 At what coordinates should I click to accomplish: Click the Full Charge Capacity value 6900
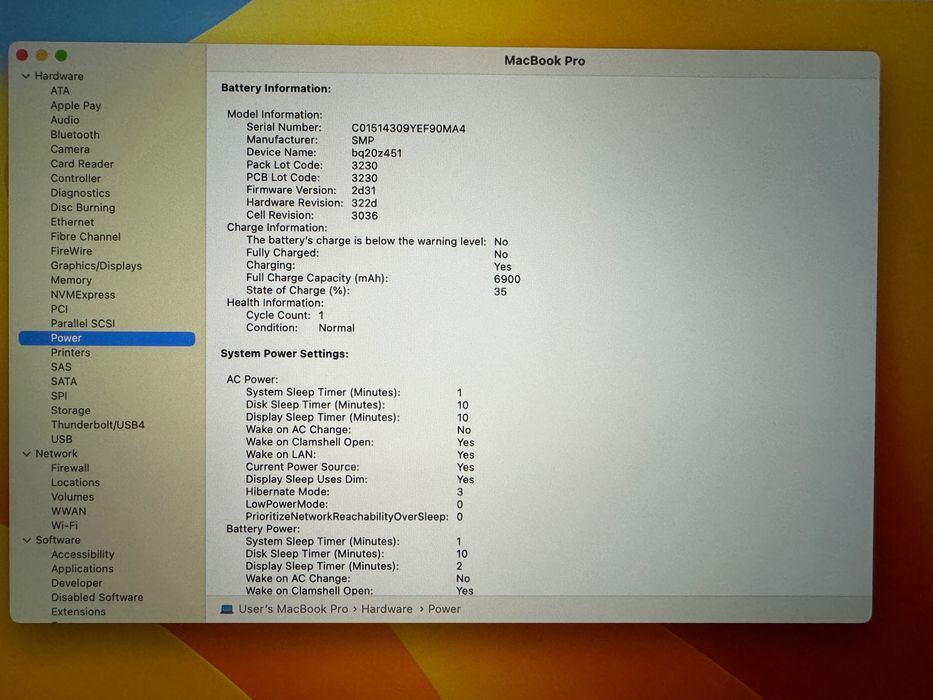click(x=507, y=279)
